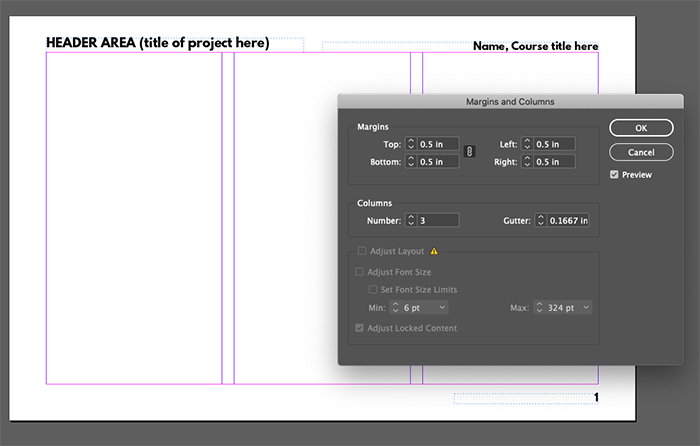Toggle the Preview checkbox
This screenshot has height=446, width=700.
(x=614, y=175)
